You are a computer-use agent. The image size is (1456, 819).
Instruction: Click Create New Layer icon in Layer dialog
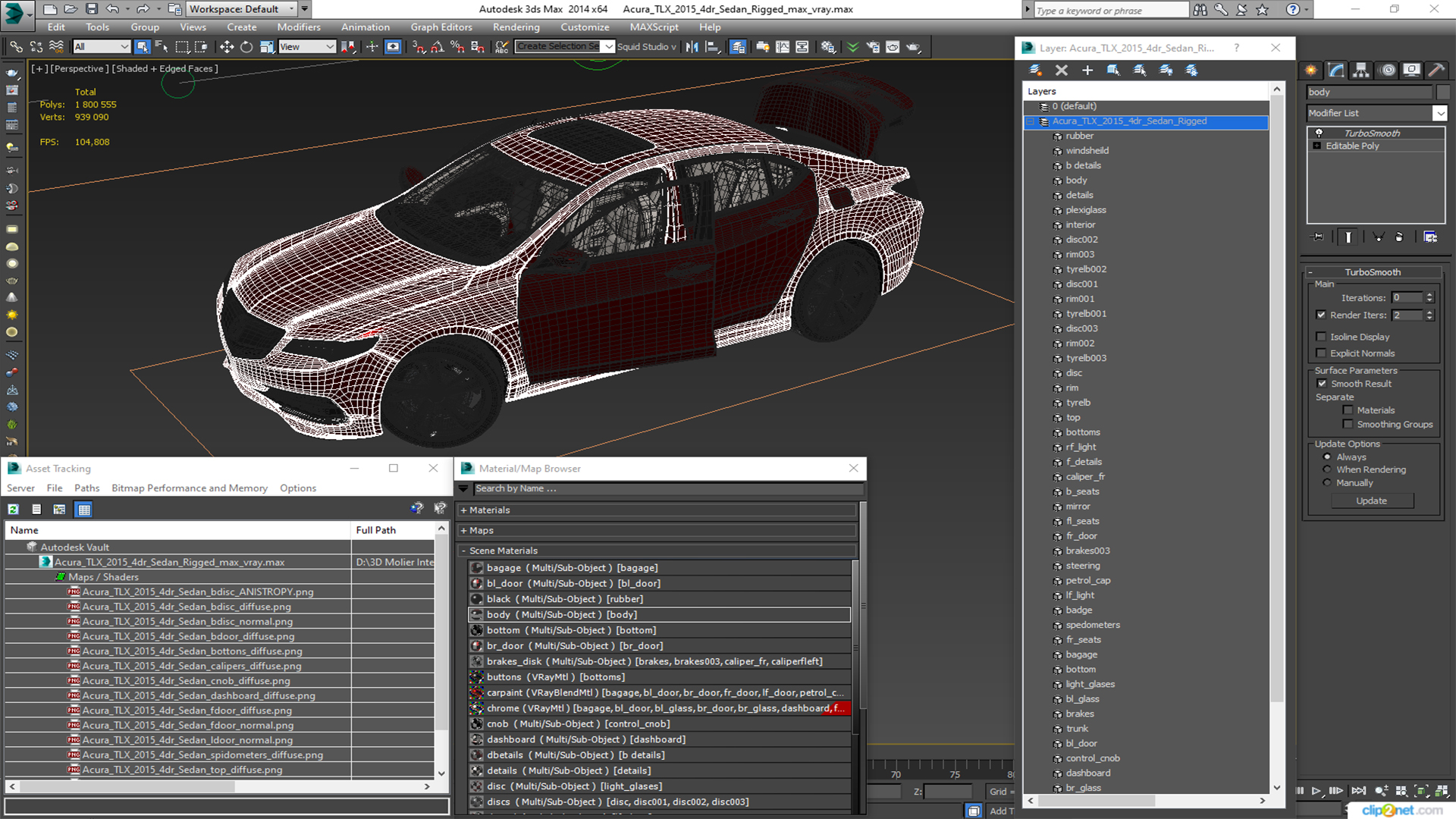point(1035,71)
